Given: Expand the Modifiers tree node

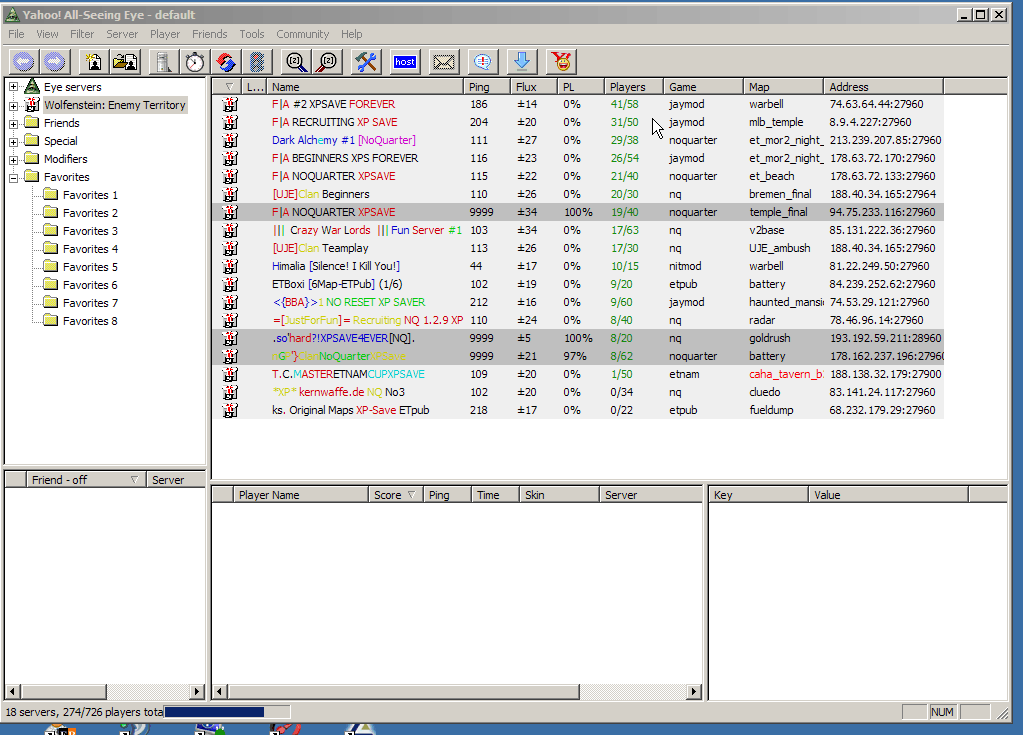Looking at the screenshot, I should coord(13,159).
